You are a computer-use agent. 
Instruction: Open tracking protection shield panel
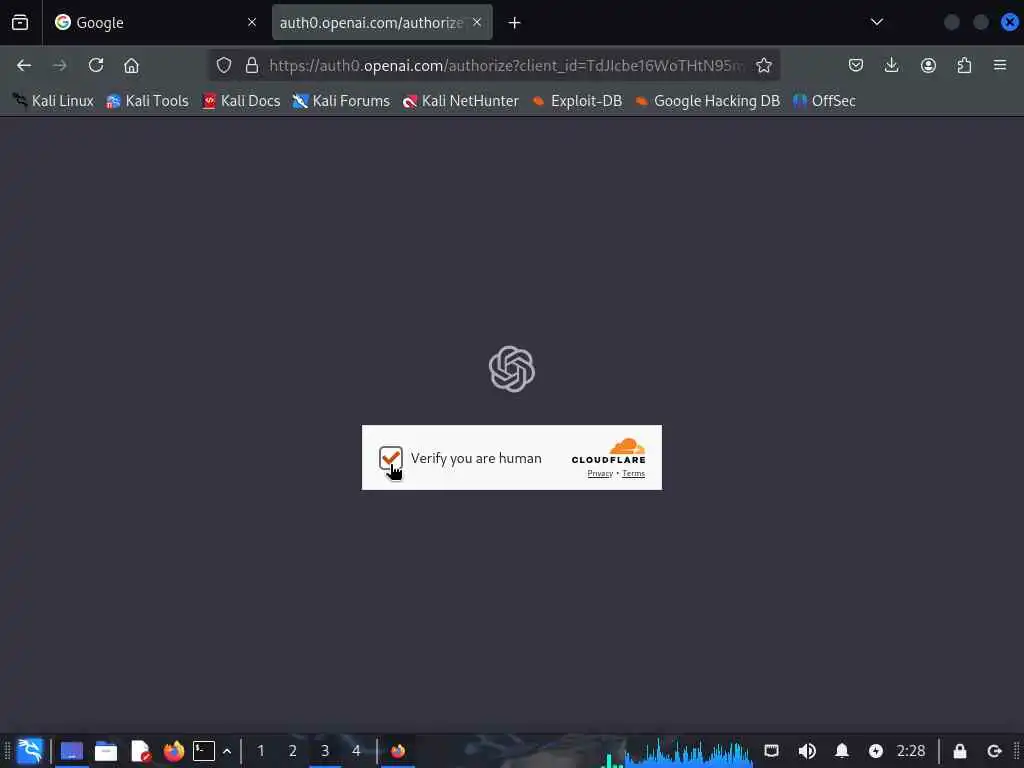click(x=224, y=65)
